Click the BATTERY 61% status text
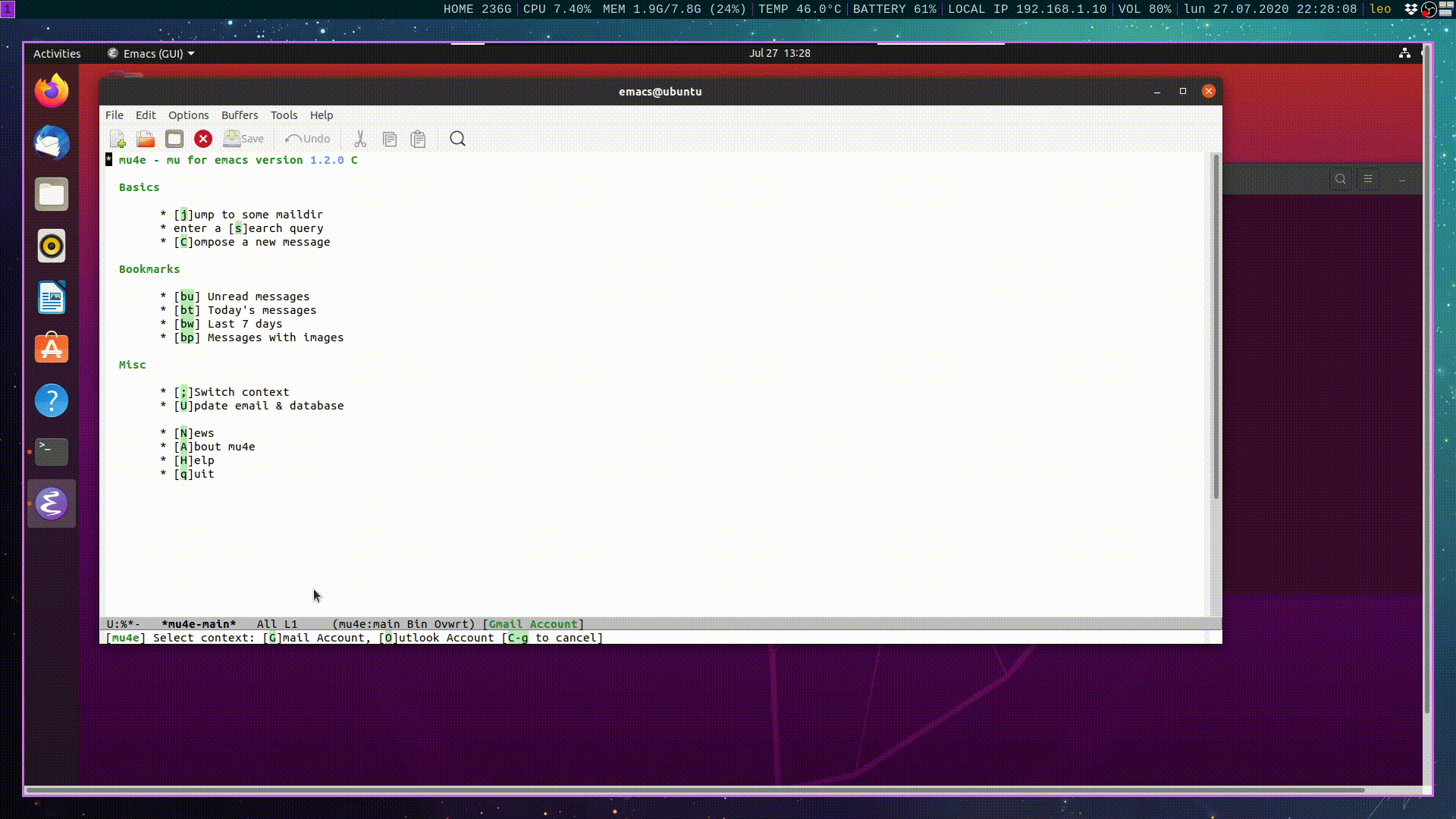 coord(894,9)
